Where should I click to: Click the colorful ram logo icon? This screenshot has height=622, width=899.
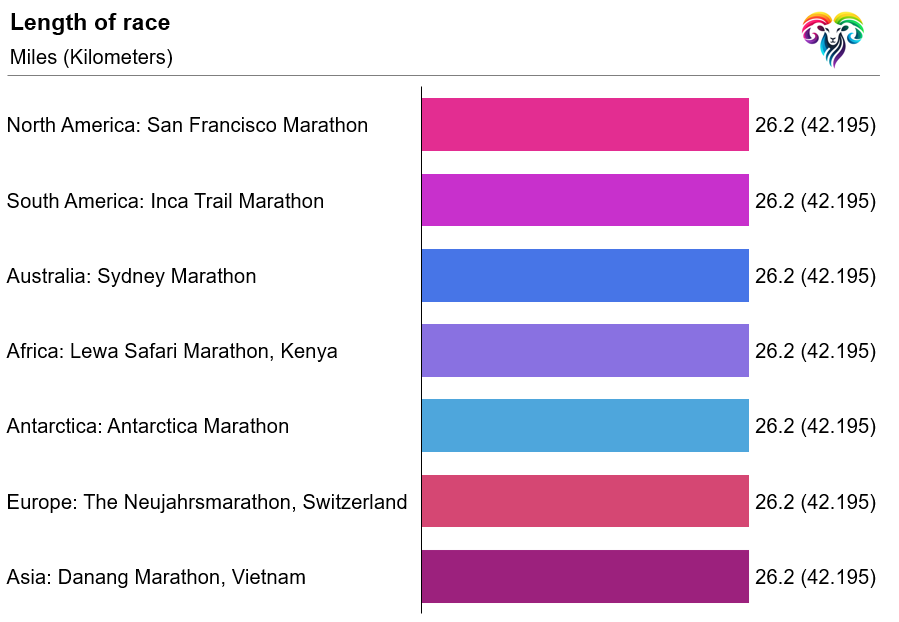point(832,38)
